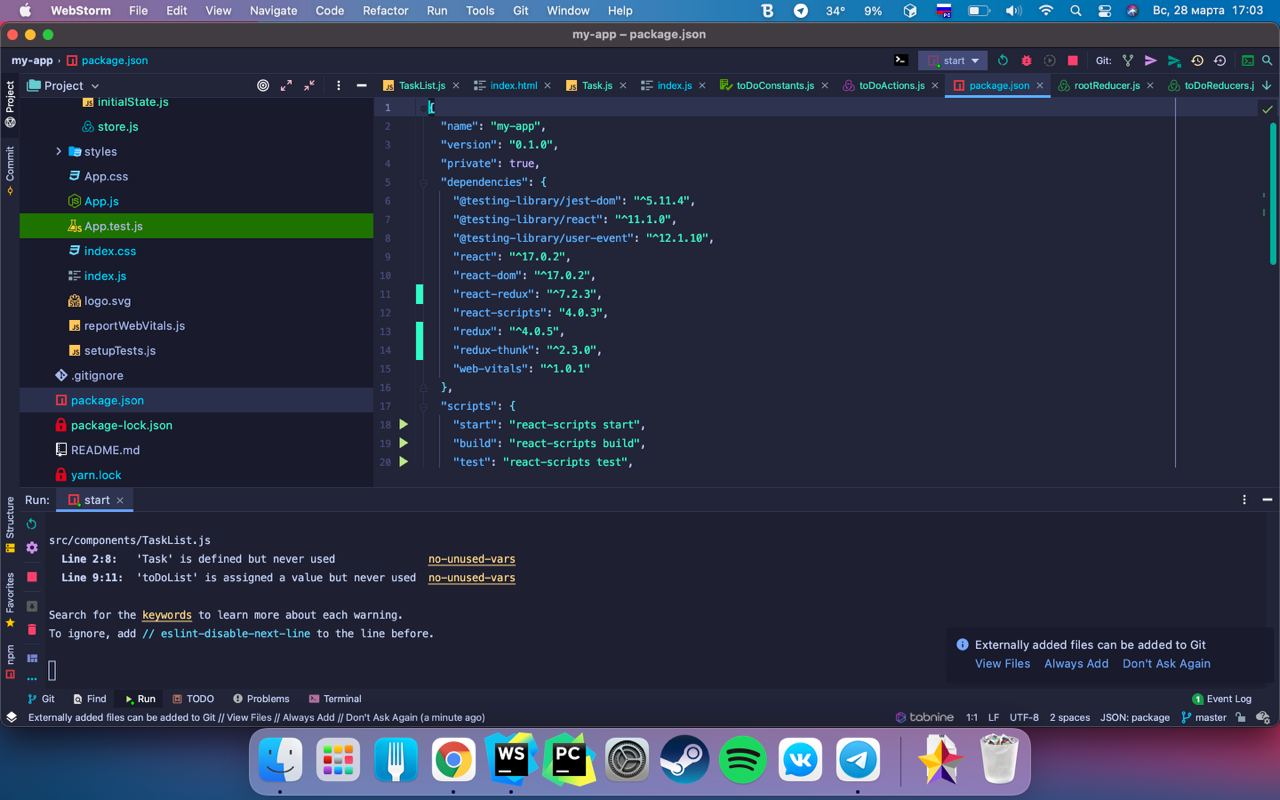1280x800 pixels.
Task: Open Project panel options via three dots
Action: coord(338,85)
